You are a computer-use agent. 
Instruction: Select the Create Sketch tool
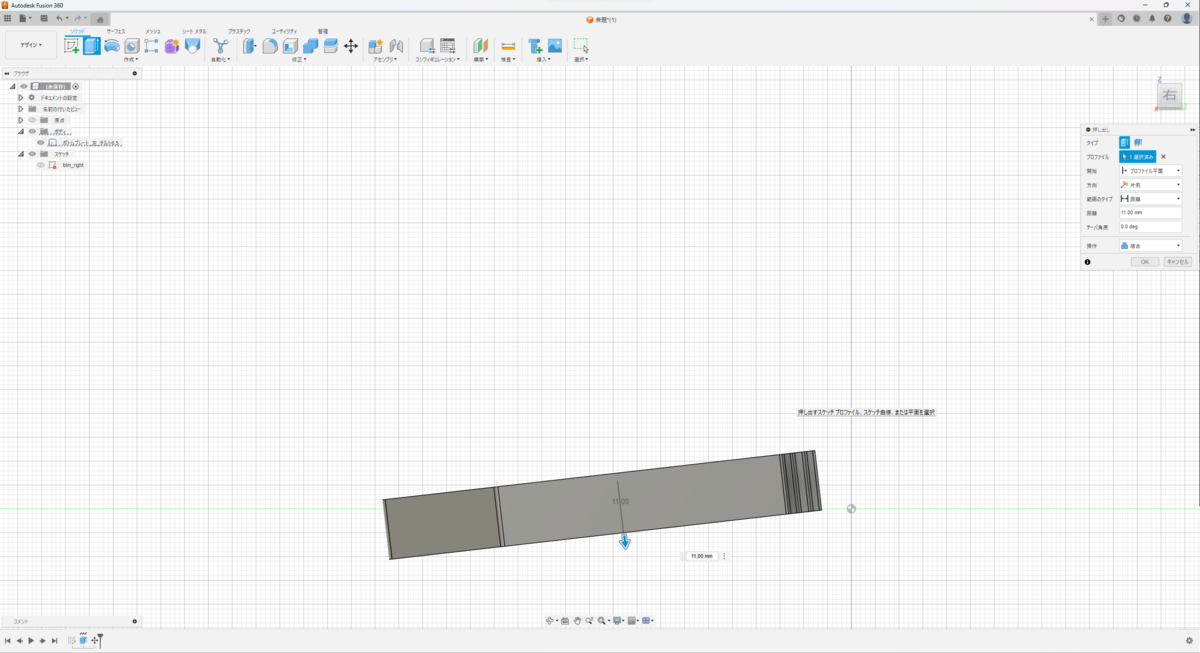(x=72, y=46)
